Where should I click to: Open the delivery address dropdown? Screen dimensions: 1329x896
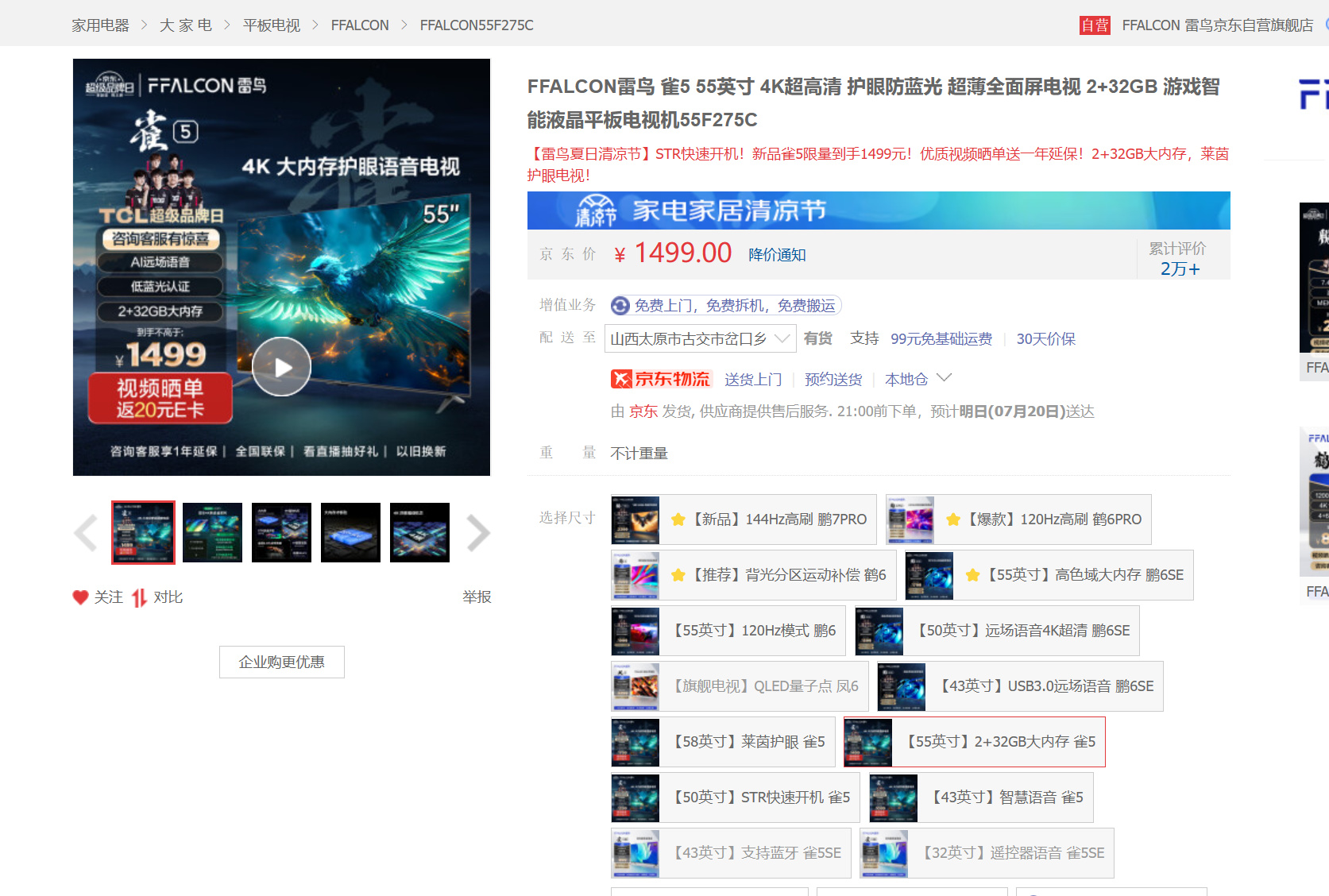(x=700, y=339)
